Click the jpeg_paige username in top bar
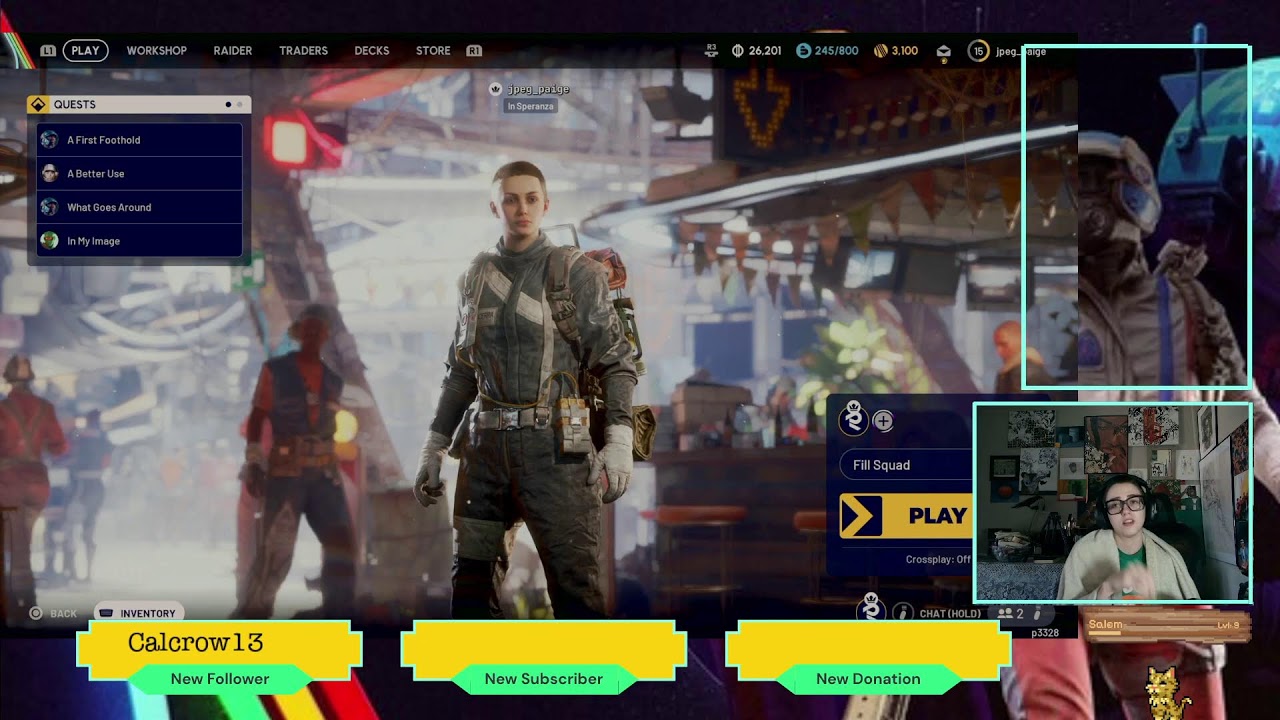The height and width of the screenshot is (720, 1280). click(1021, 51)
